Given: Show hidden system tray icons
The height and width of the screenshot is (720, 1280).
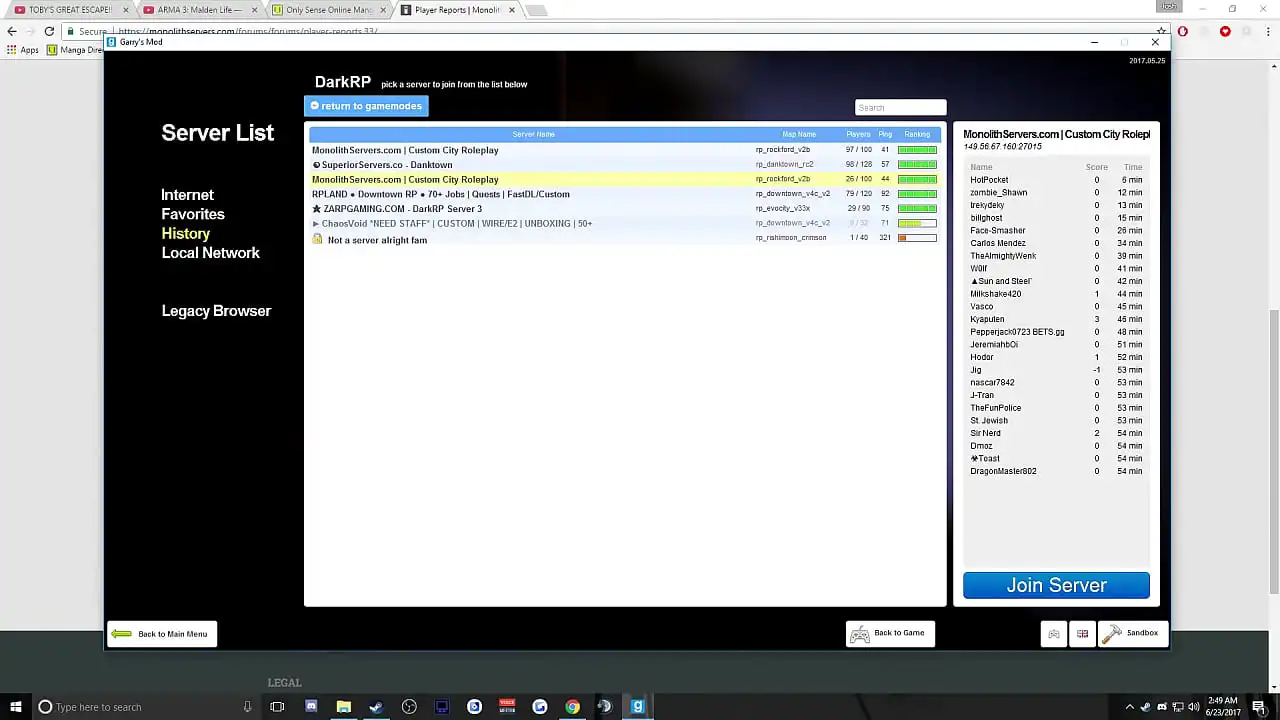Looking at the screenshot, I should (x=1130, y=707).
